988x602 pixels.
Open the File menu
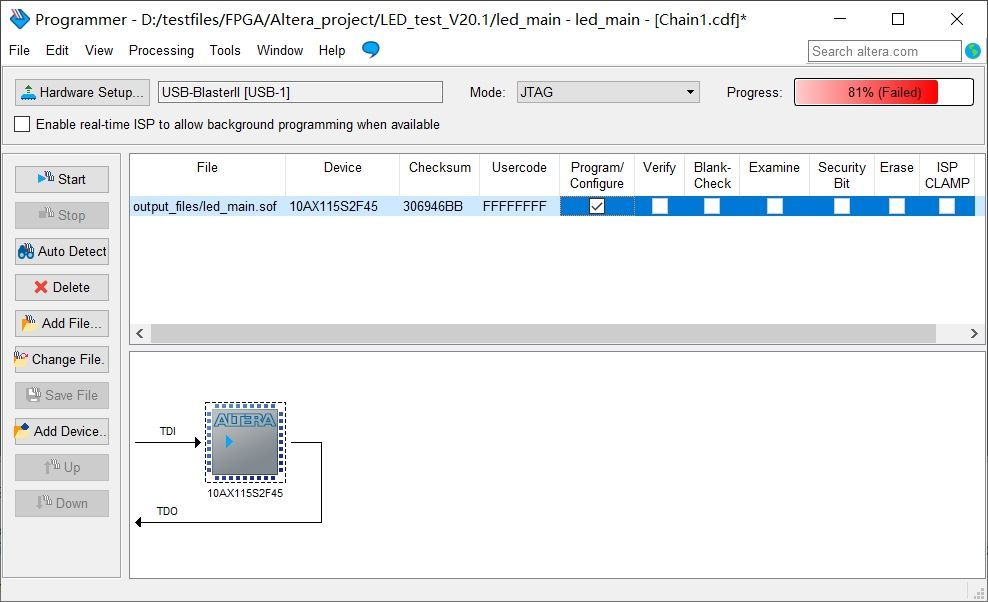coord(19,50)
